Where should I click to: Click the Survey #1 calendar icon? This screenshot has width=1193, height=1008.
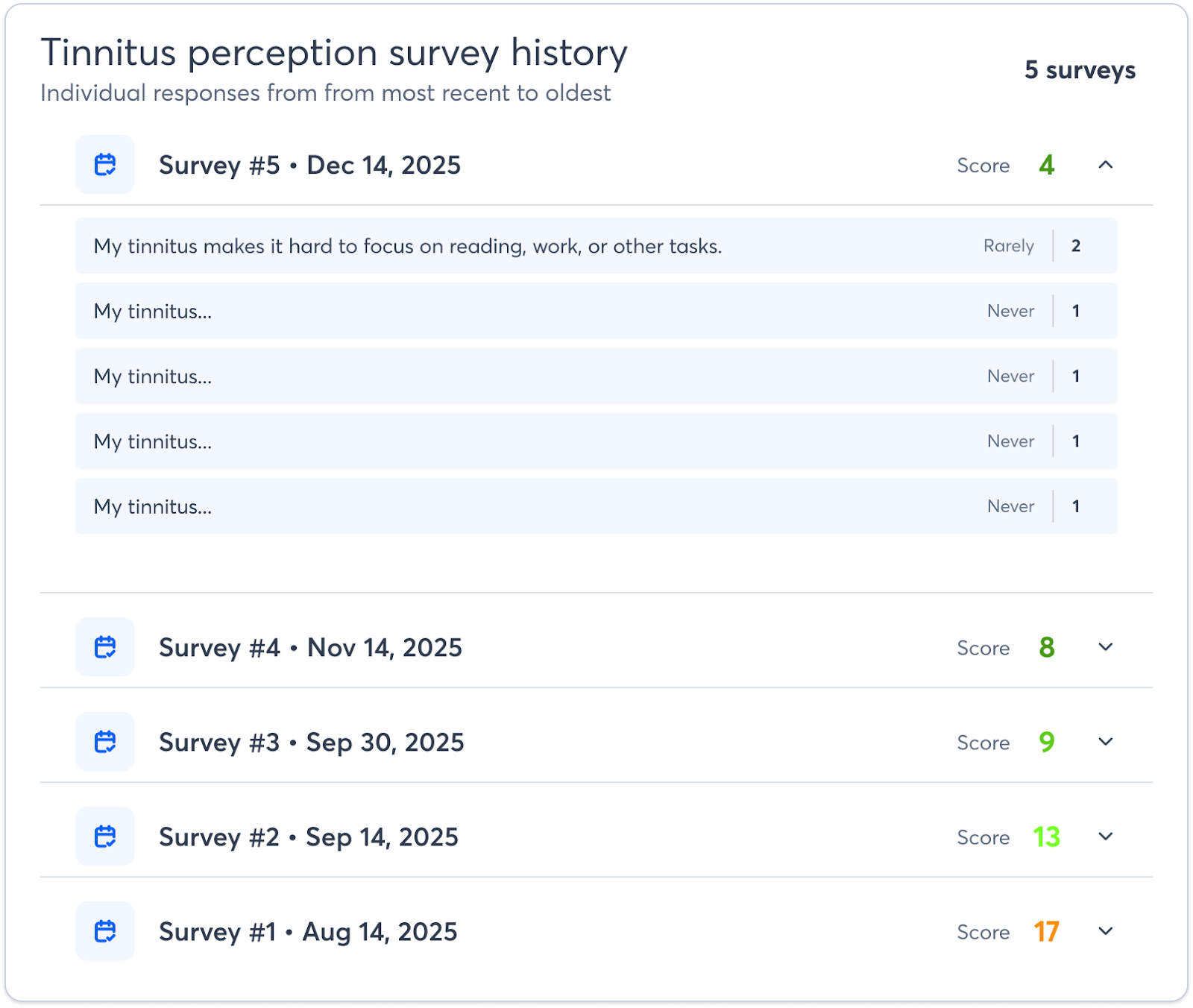pos(105,931)
